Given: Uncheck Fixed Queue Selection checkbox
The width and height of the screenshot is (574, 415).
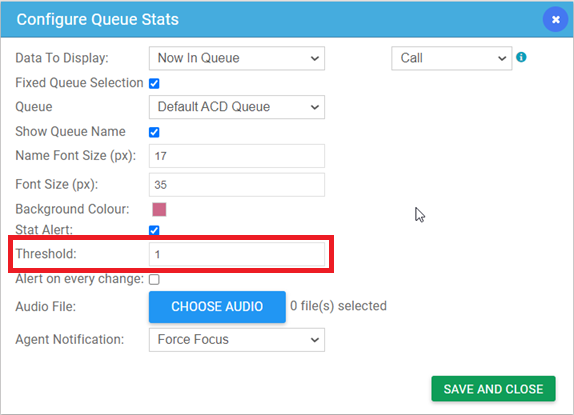Looking at the screenshot, I should pos(154,83).
